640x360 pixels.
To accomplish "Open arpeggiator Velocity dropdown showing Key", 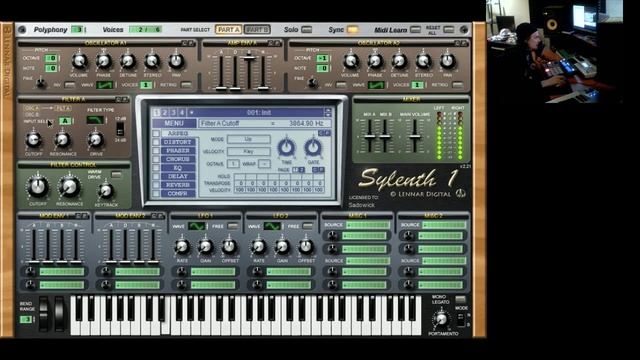I will (249, 151).
